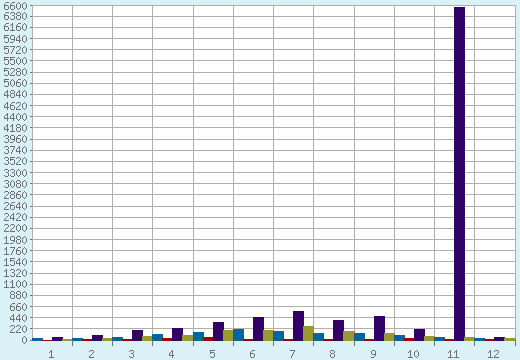Screen dimensions: 520x360
Task: Click the x-axis label 1
Action: [51, 354]
